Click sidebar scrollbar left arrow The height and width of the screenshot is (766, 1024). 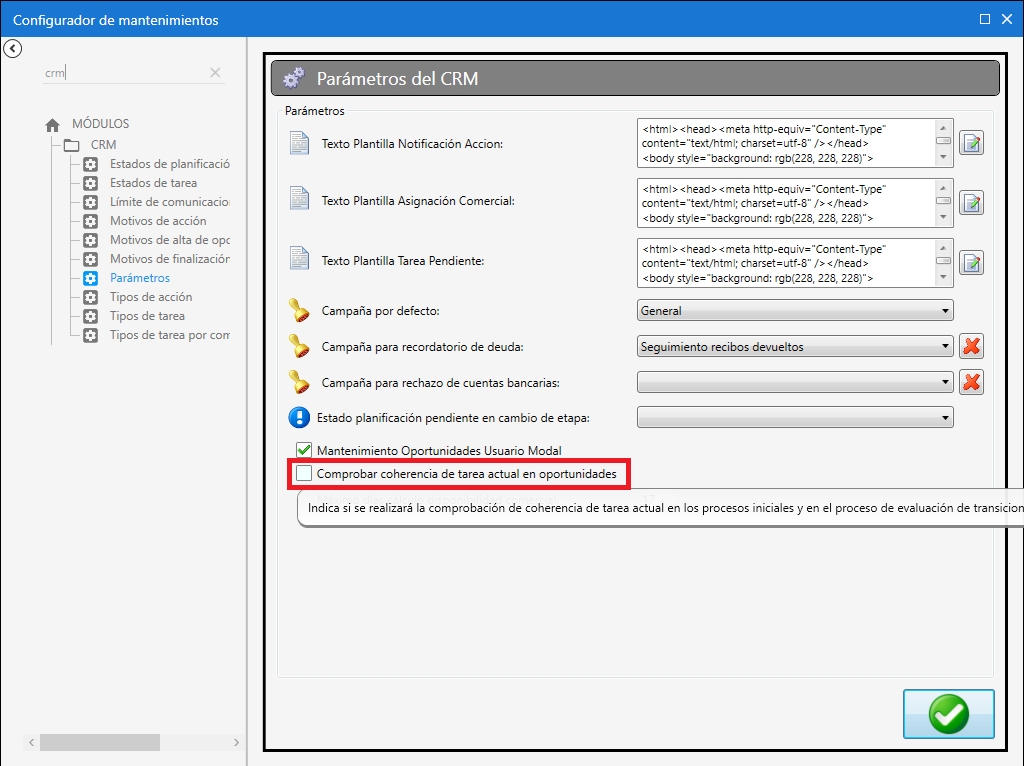tap(31, 742)
